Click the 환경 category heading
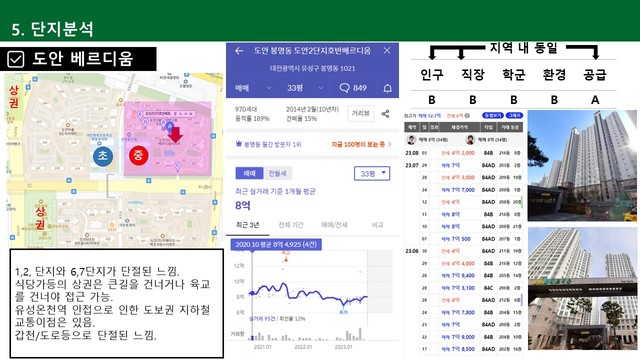Screen dimensions: 640x360 554,75
